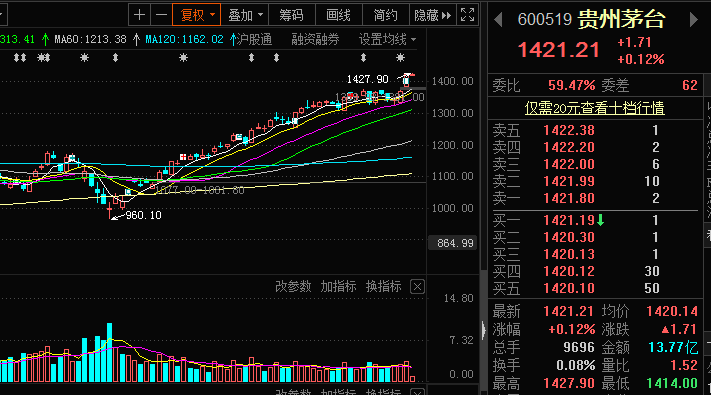Viewport: 711px width, 395px height.
Task: Click the panel splitter collapse handle
Action: [483, 329]
